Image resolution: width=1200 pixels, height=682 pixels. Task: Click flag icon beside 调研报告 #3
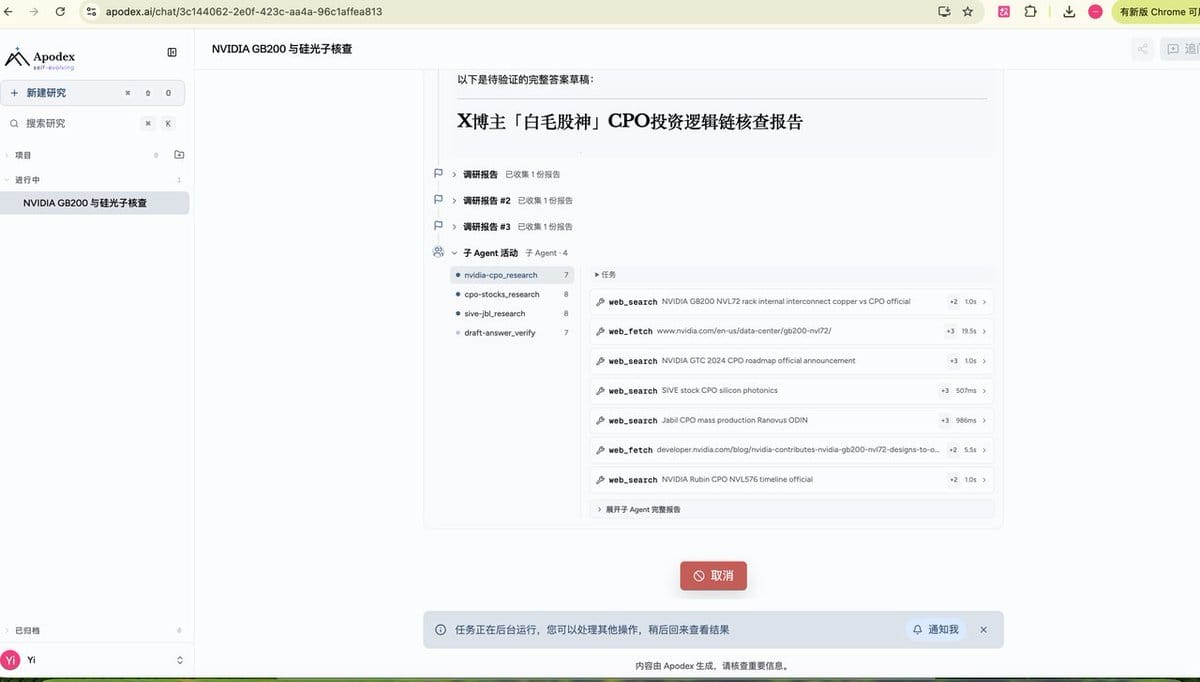pos(438,226)
